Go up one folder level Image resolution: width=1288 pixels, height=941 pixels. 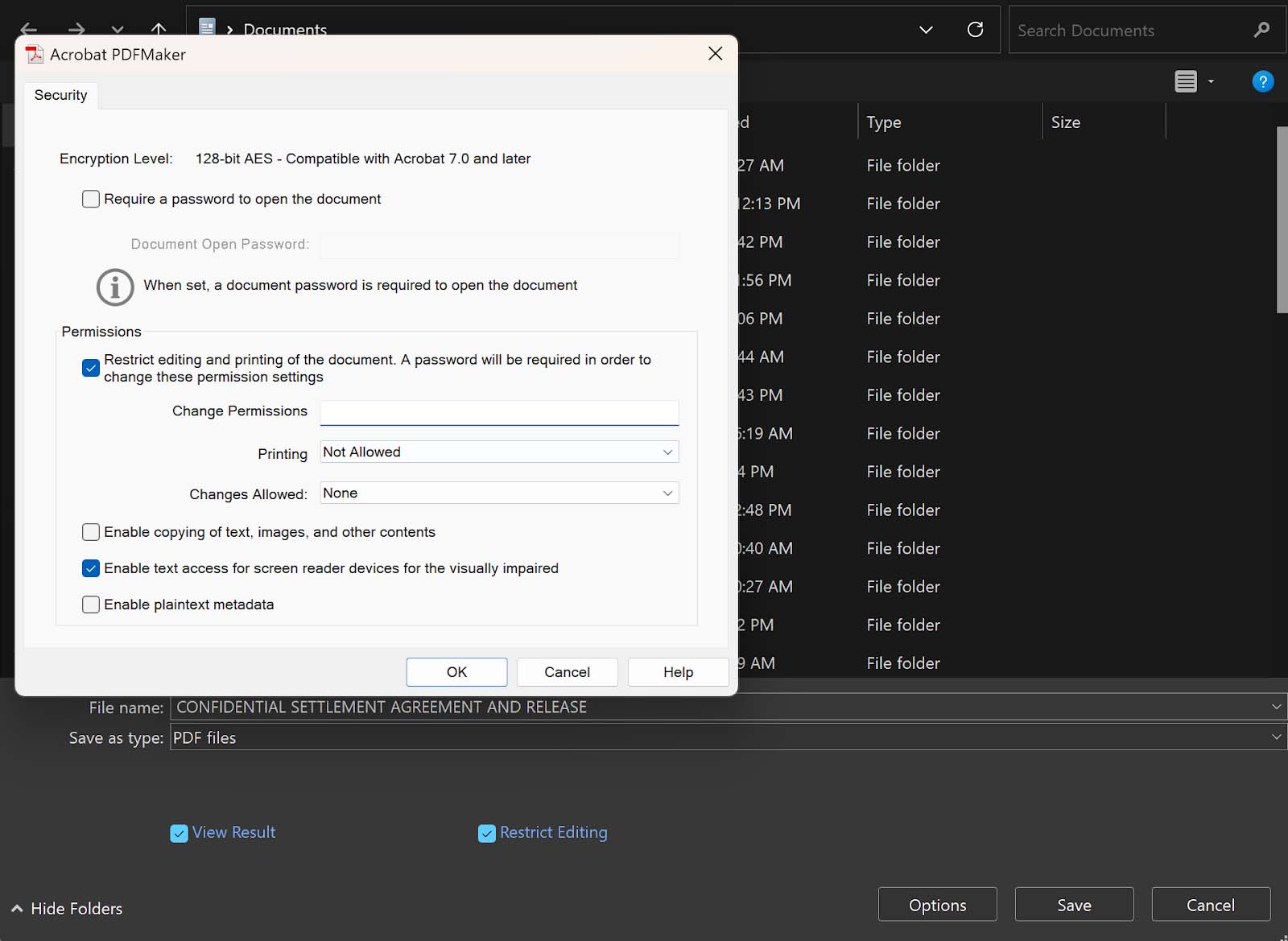pos(159,30)
